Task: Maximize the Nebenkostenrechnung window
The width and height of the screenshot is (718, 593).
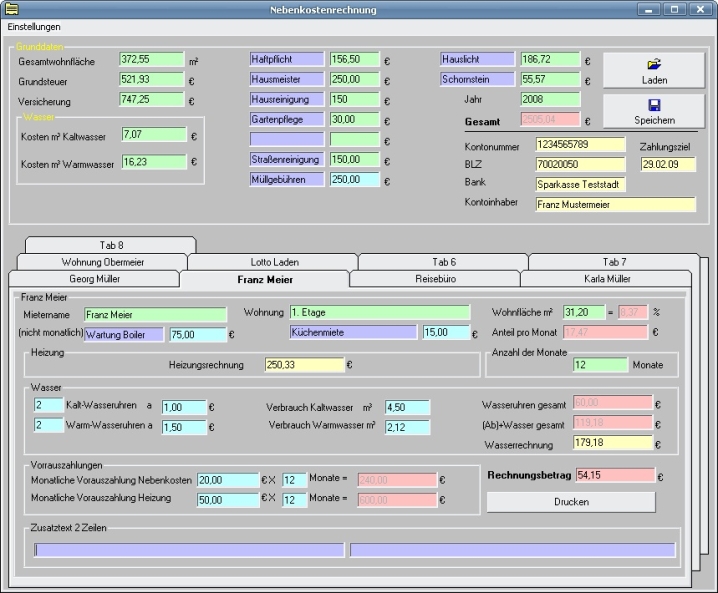Action: pos(677,9)
